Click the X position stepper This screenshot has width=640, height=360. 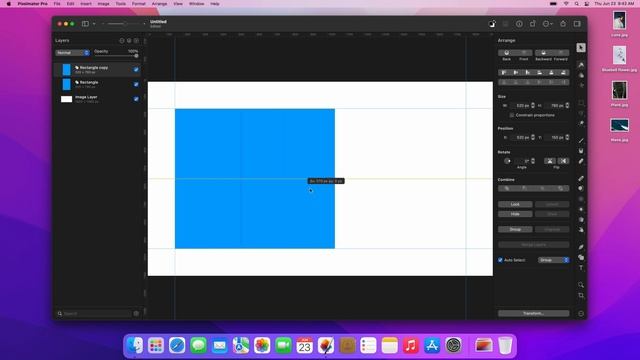533,138
